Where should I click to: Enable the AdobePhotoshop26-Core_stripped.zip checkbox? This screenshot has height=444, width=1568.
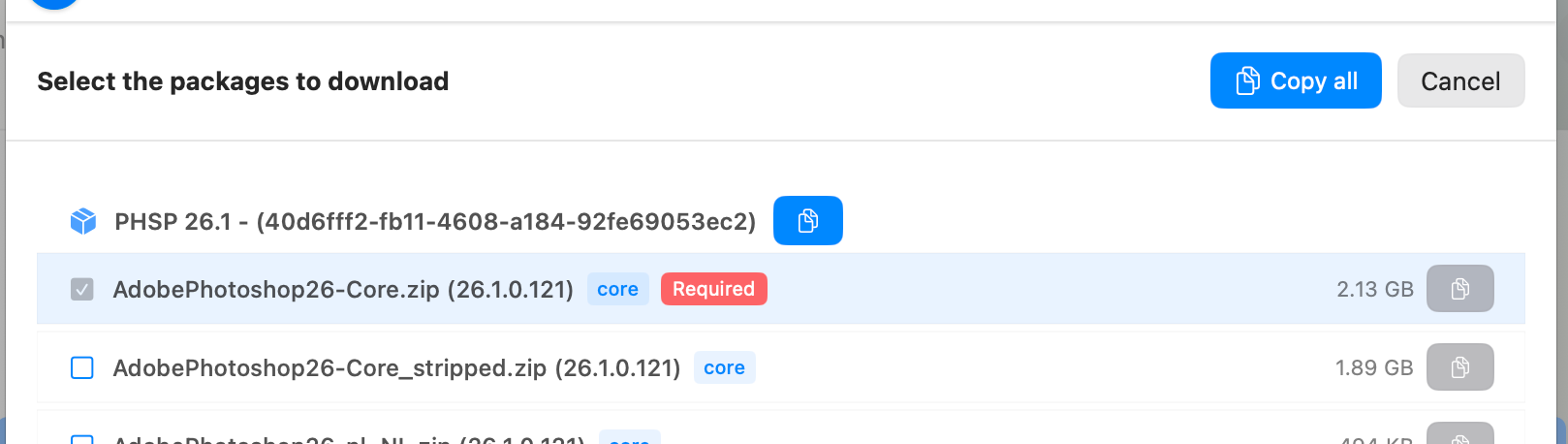pos(82,367)
